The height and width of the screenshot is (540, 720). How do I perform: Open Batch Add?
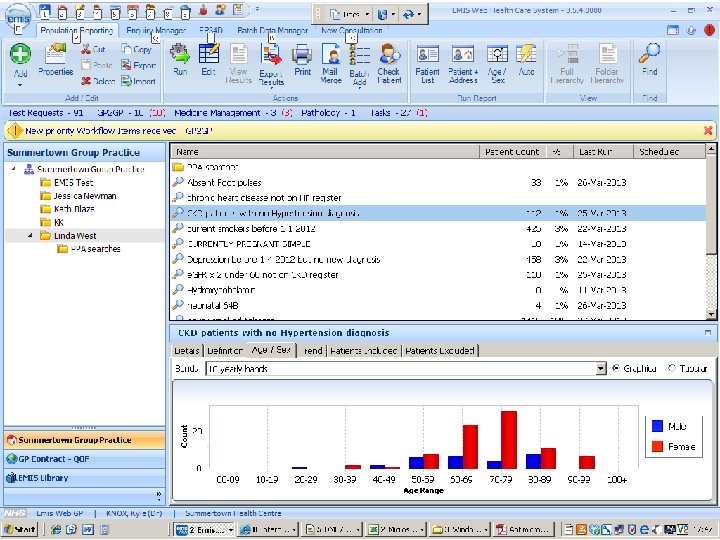point(359,64)
